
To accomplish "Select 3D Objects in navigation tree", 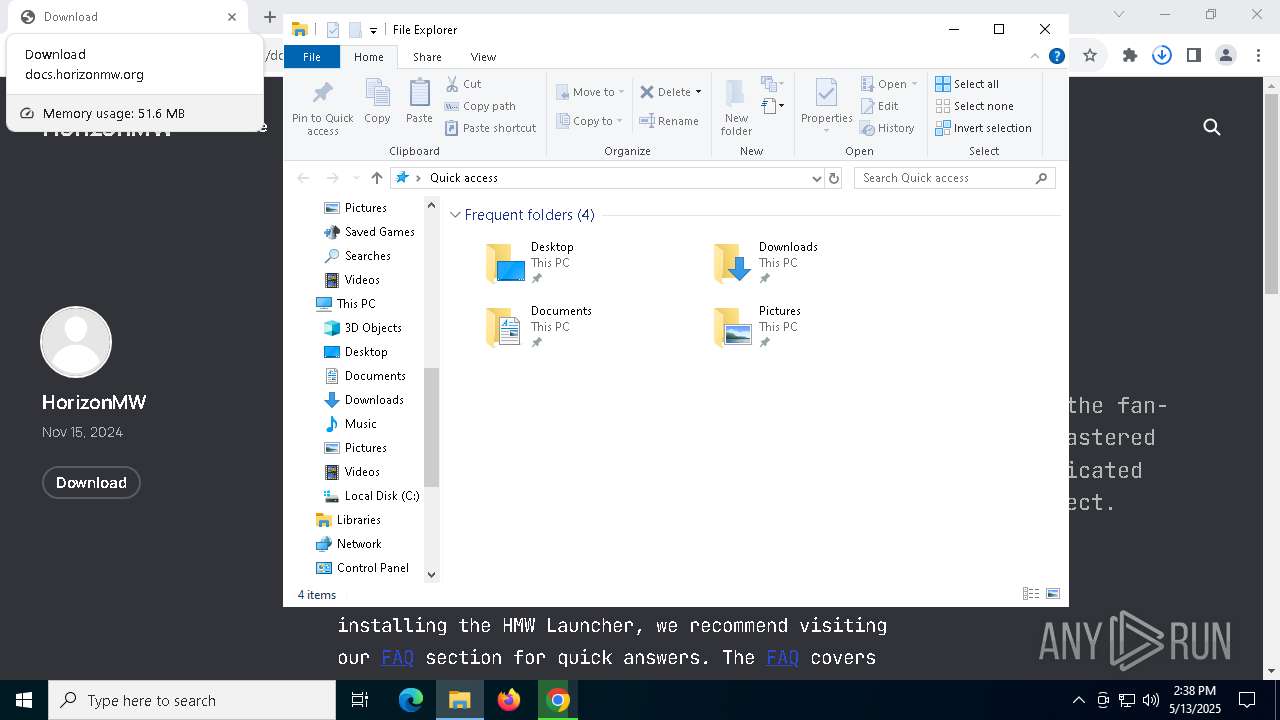I will (x=363, y=328).
